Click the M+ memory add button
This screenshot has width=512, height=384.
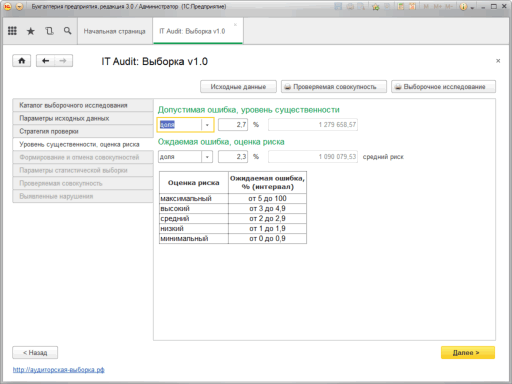pyautogui.click(x=438, y=6)
